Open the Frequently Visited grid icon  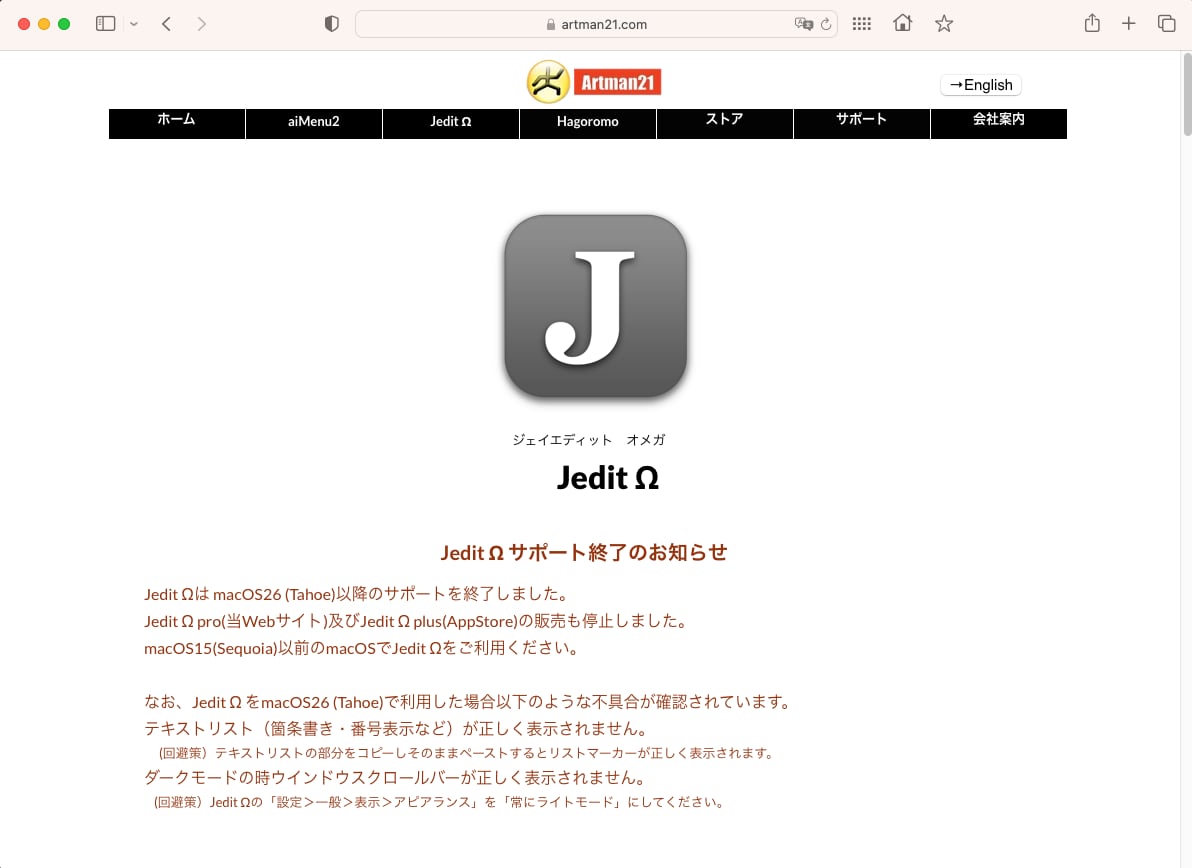(x=861, y=22)
